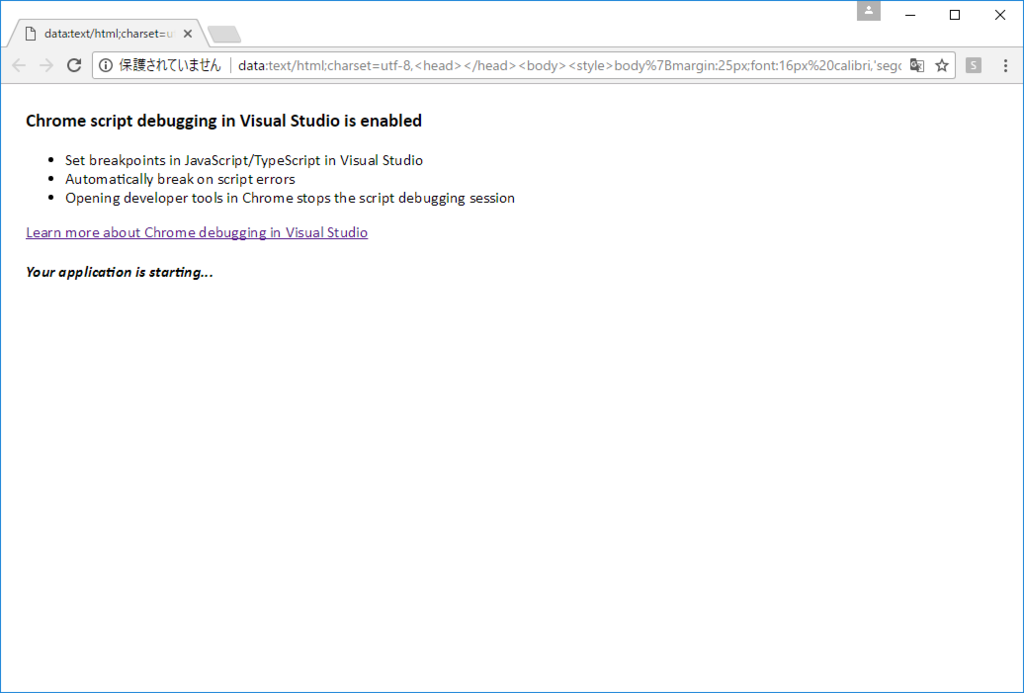Viewport: 1024px width, 693px height.
Task: Open the site information icon in the address bar
Action: tap(105, 65)
